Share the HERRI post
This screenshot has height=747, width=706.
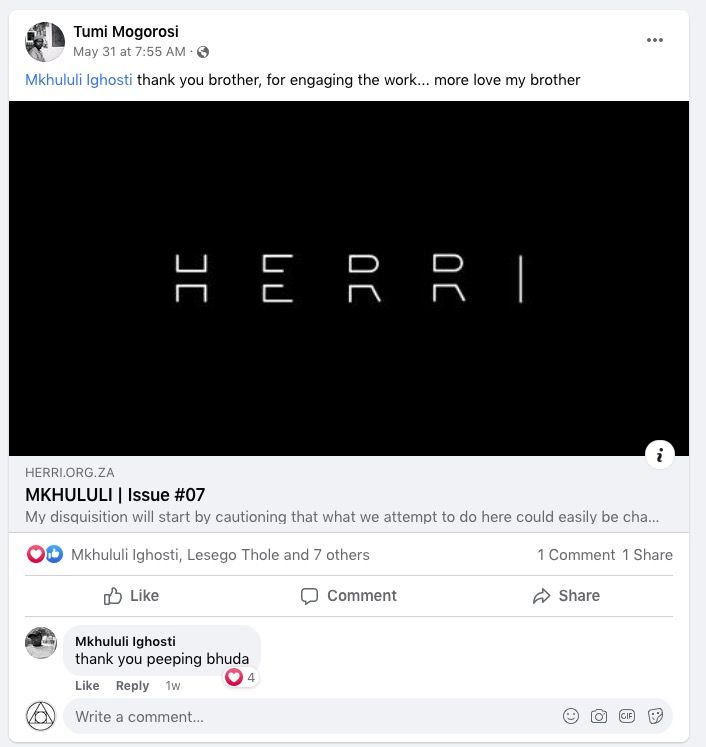coord(566,596)
